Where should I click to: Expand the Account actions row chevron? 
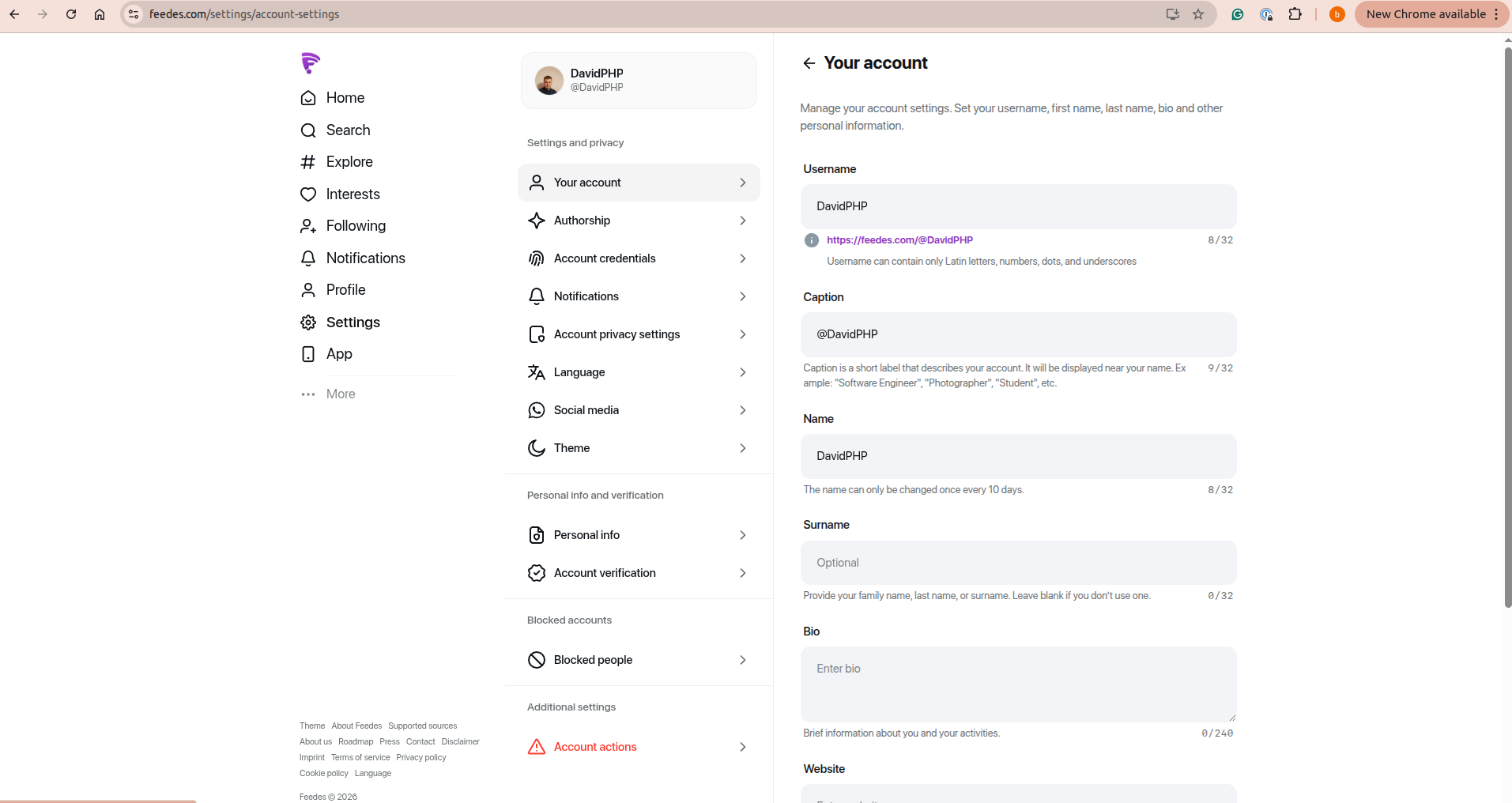tap(742, 747)
